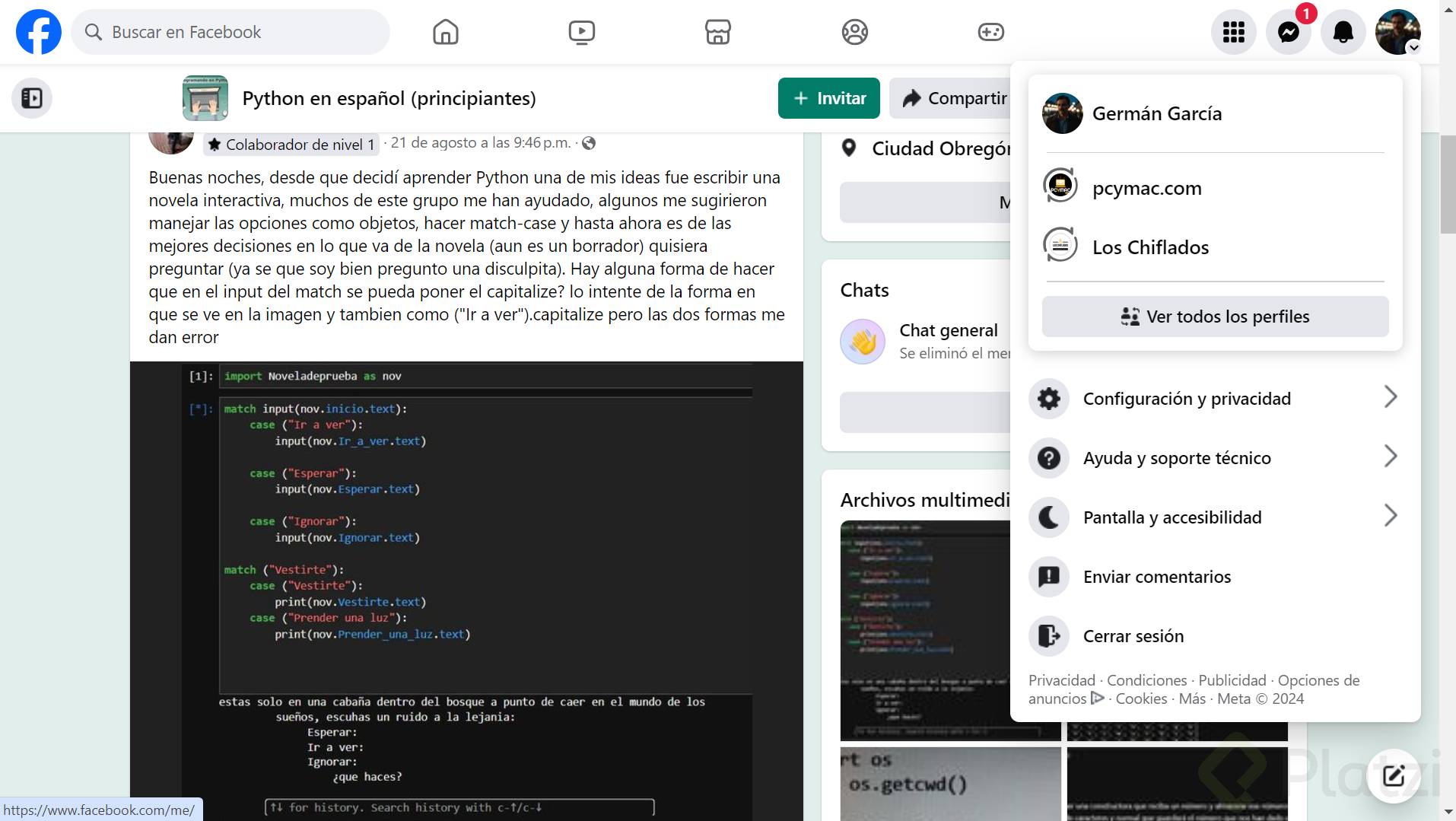Screen dimensions: 1456x821
Task: Open the Privacidad footer link
Action: coord(1062,680)
